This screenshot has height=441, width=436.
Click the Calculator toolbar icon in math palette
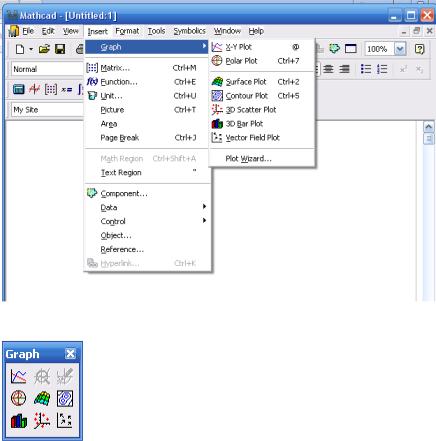pos(19,89)
